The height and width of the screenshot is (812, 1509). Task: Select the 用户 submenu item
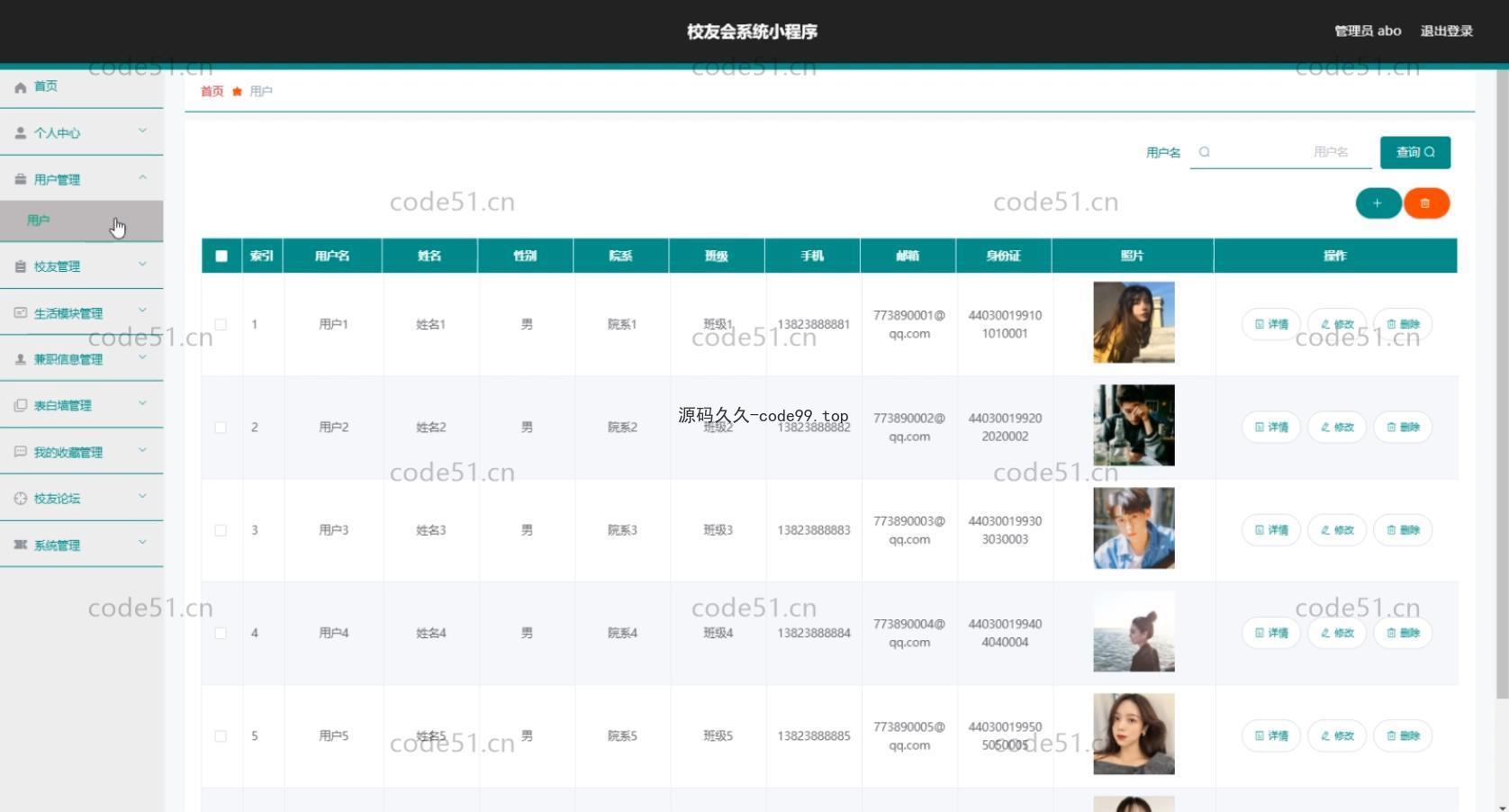click(x=81, y=221)
